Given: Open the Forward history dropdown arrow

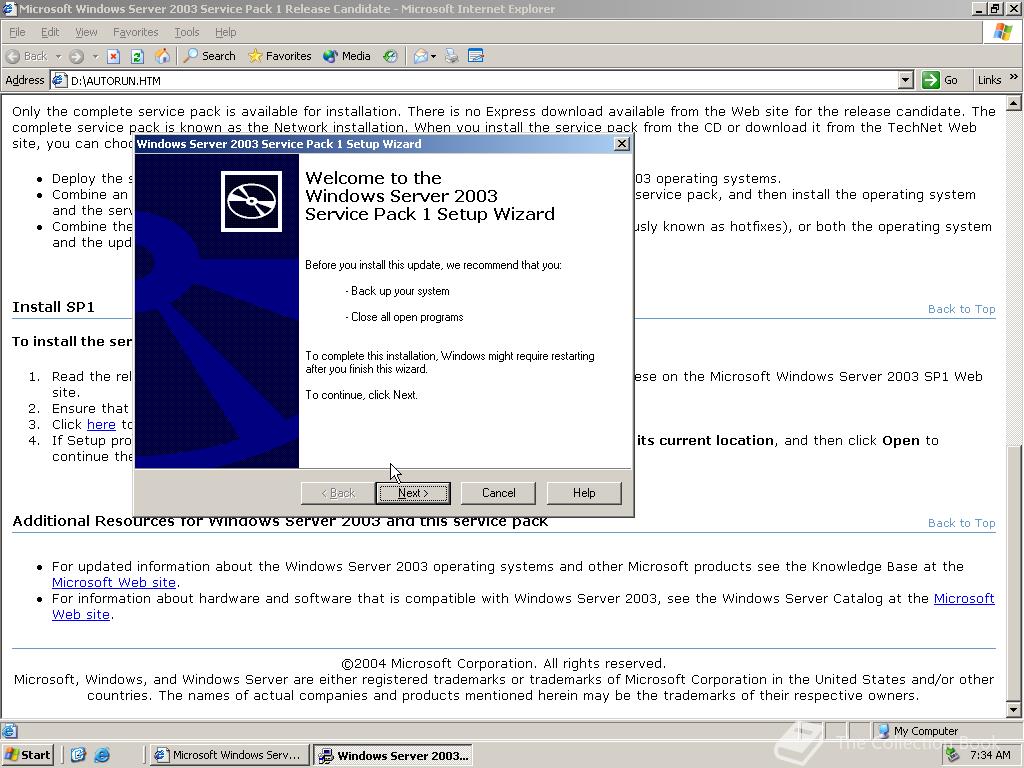Looking at the screenshot, I should tap(95, 56).
